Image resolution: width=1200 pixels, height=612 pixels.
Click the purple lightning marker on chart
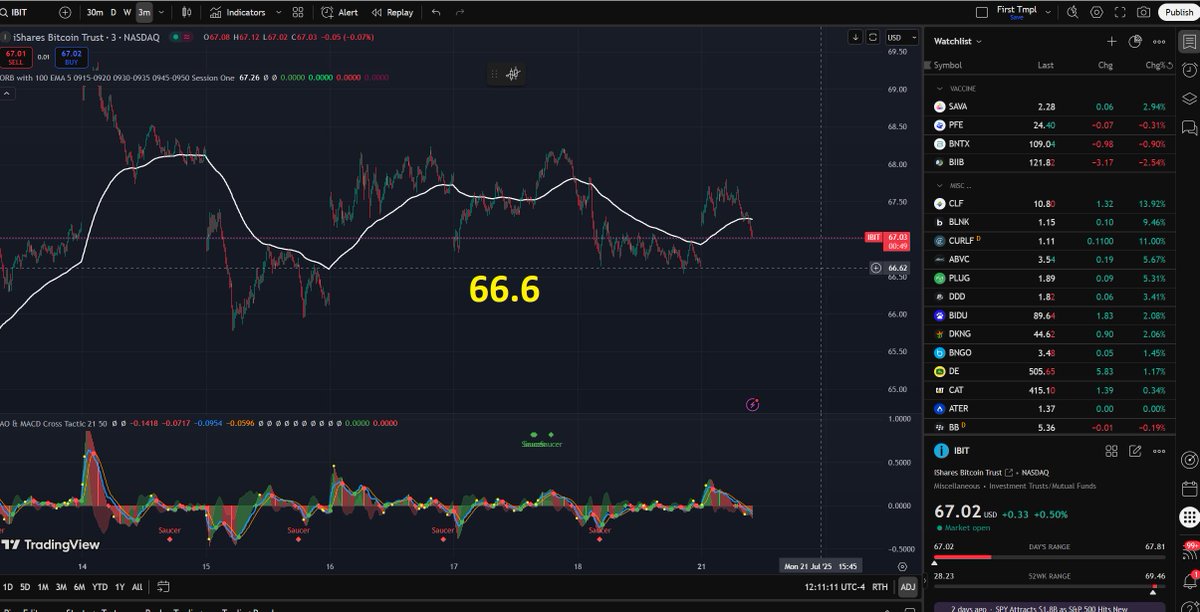(x=752, y=404)
